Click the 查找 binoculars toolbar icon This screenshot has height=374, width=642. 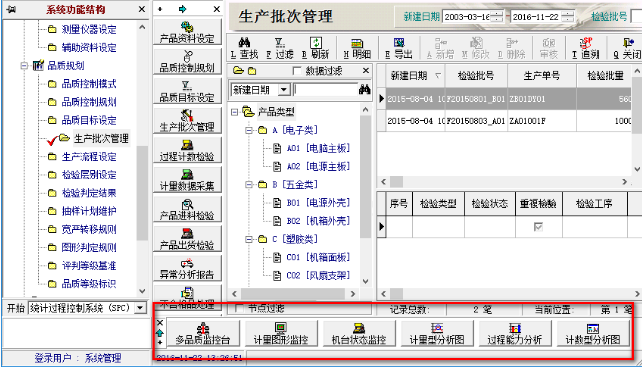point(244,48)
